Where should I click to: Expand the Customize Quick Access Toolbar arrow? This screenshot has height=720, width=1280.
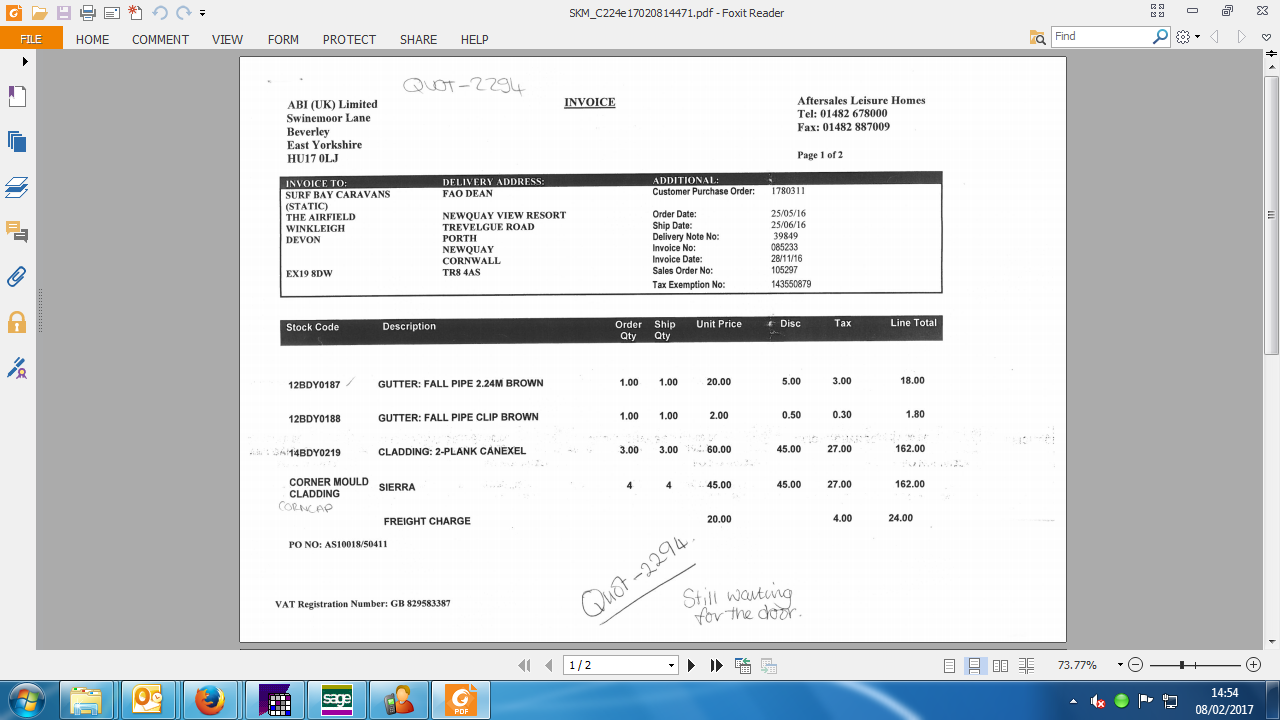click(203, 13)
